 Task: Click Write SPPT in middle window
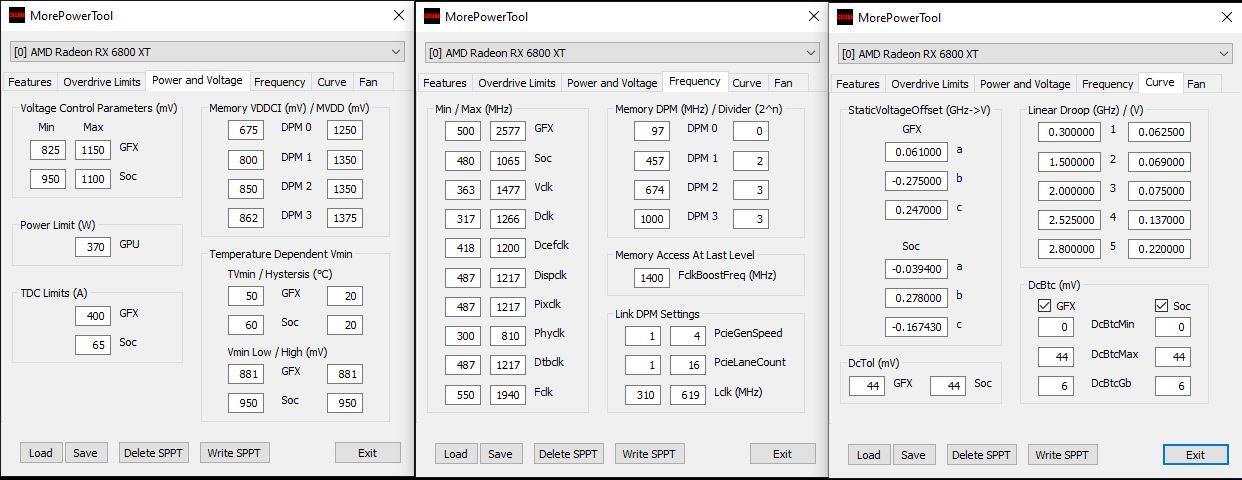649,454
